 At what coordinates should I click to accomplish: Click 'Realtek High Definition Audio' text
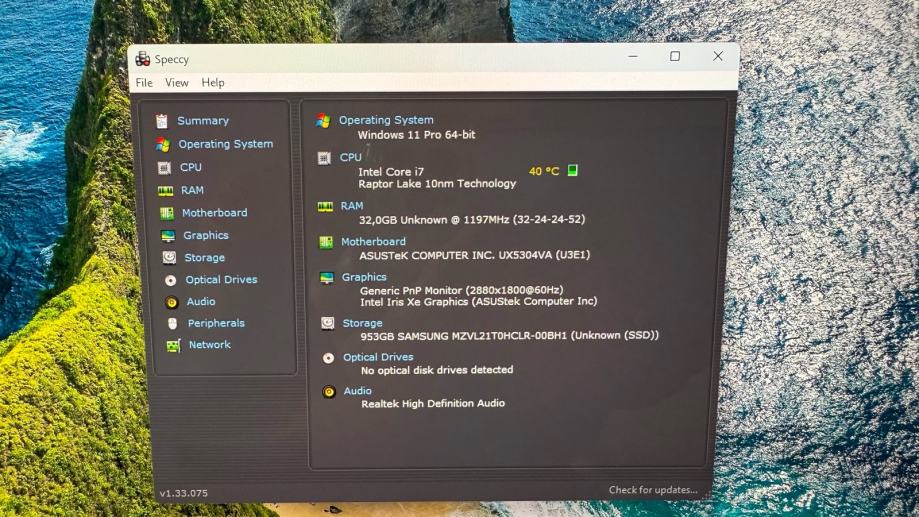pyautogui.click(x=433, y=404)
